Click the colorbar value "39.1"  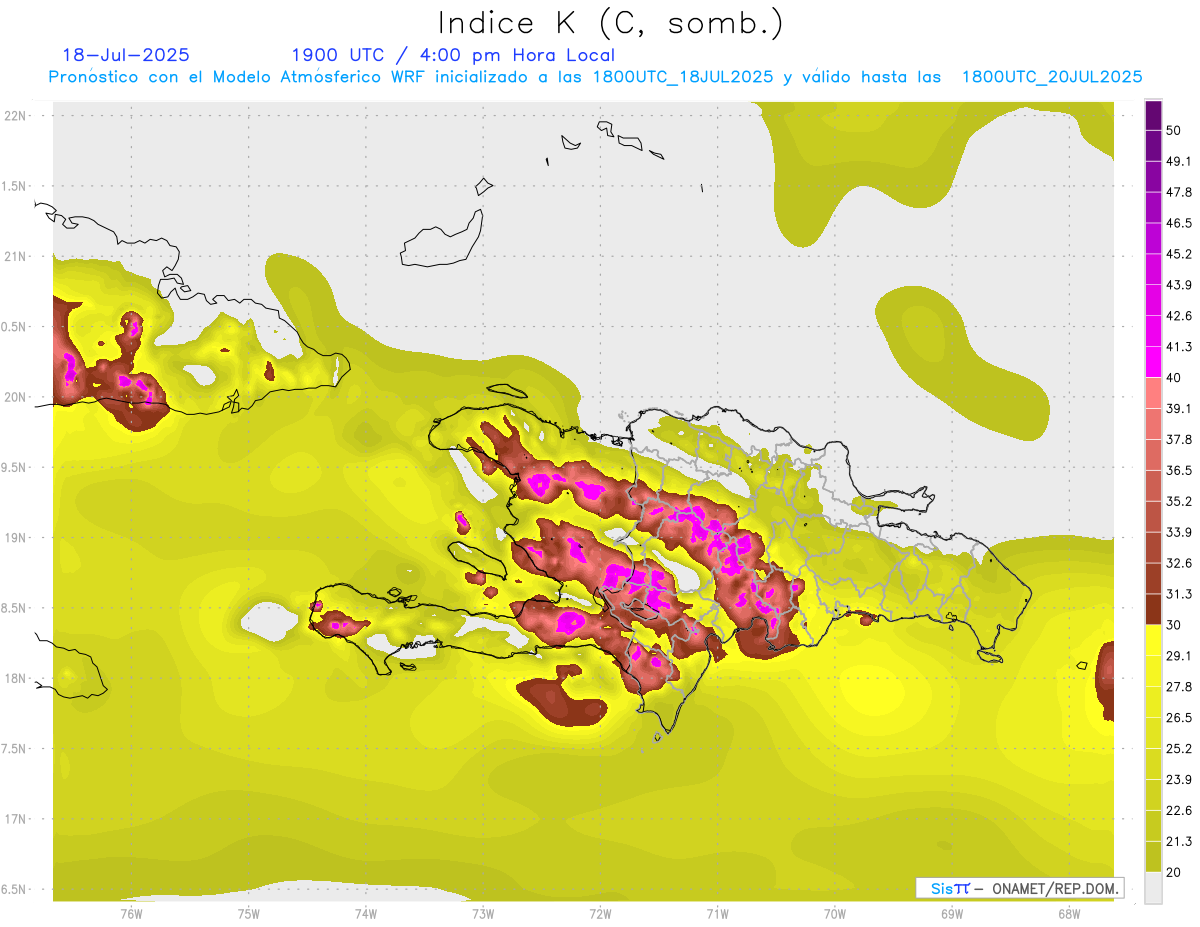coord(1179,408)
